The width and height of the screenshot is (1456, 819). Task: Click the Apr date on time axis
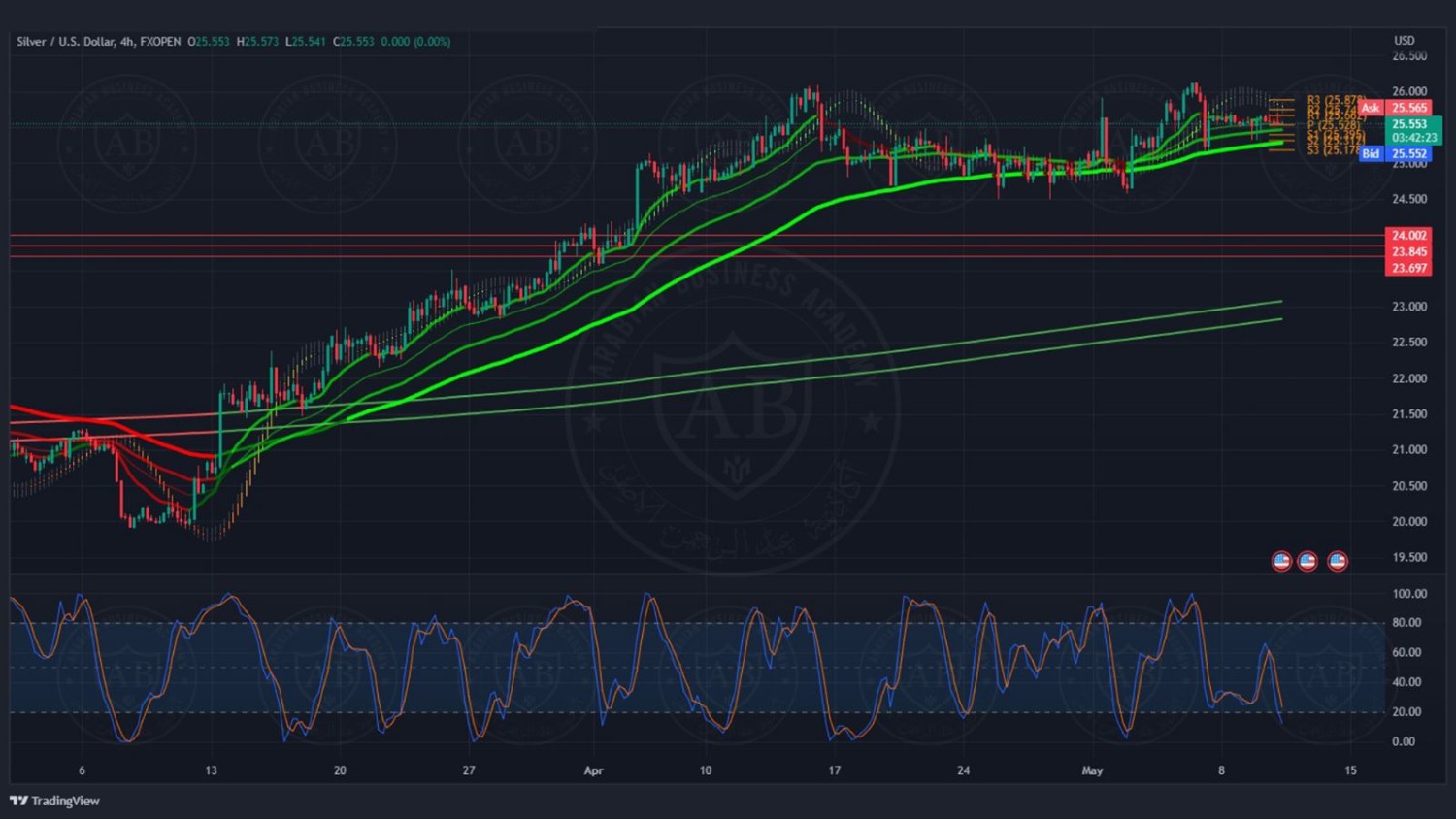click(593, 770)
